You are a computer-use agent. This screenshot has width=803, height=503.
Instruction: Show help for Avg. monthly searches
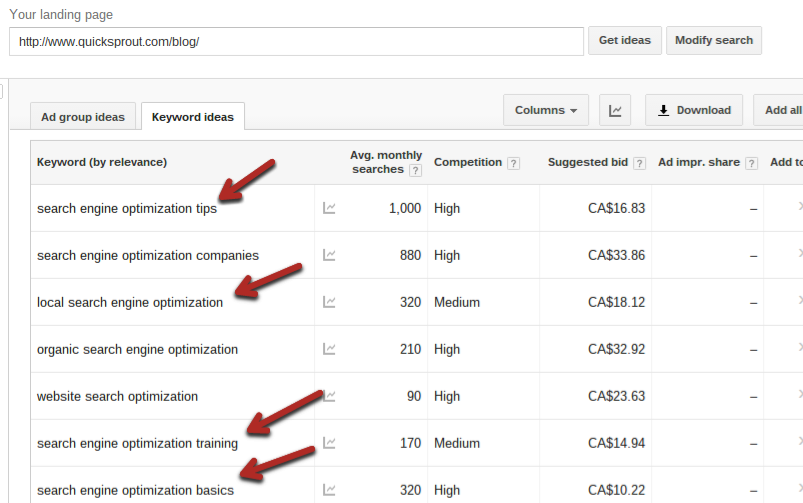point(415,170)
